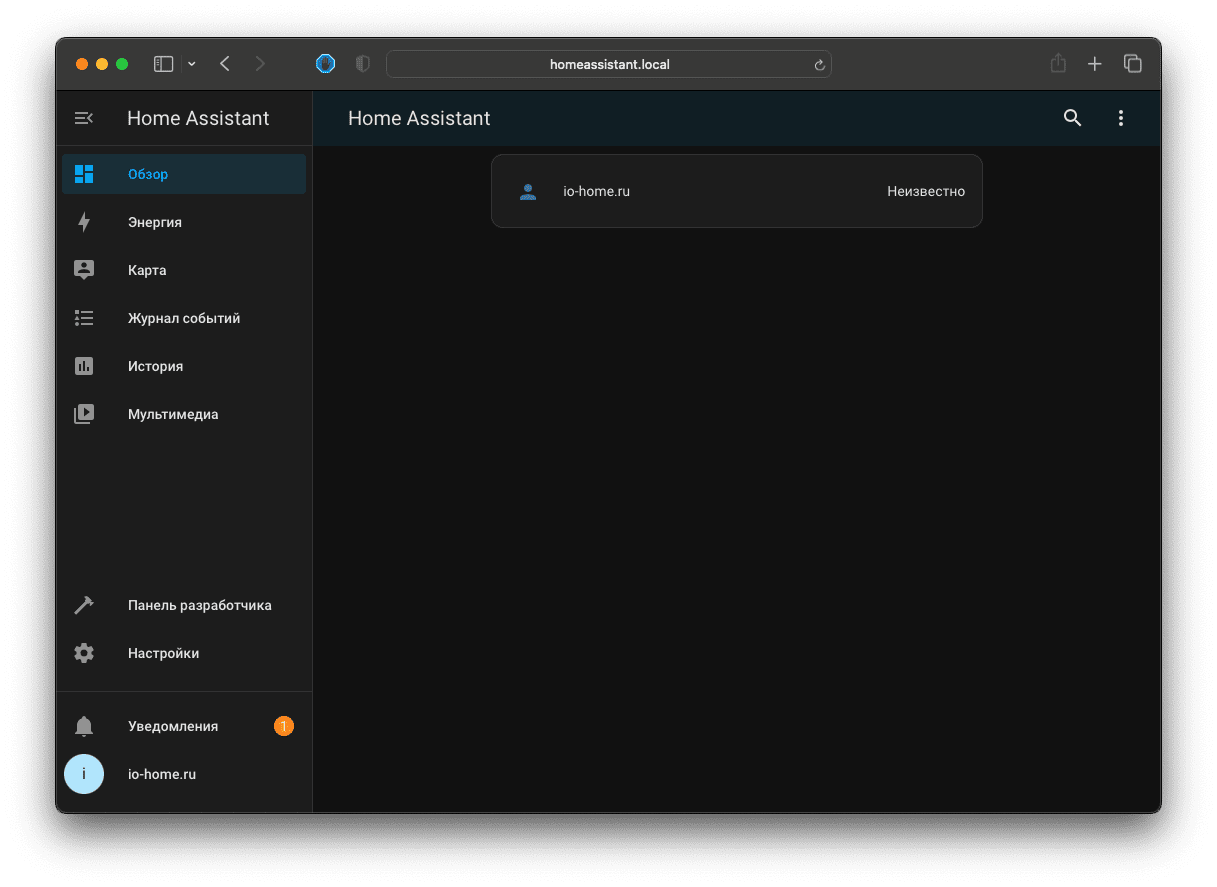1217x887 pixels.
Task: Open search with the magnifier icon
Action: point(1072,118)
